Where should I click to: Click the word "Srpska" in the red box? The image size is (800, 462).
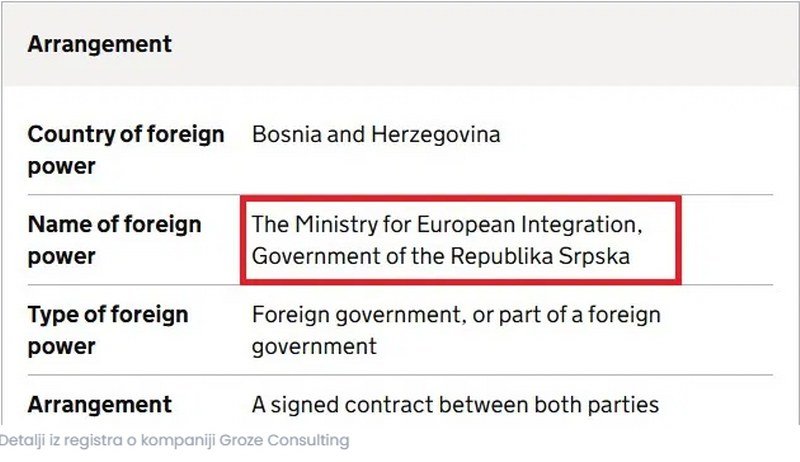[596, 256]
